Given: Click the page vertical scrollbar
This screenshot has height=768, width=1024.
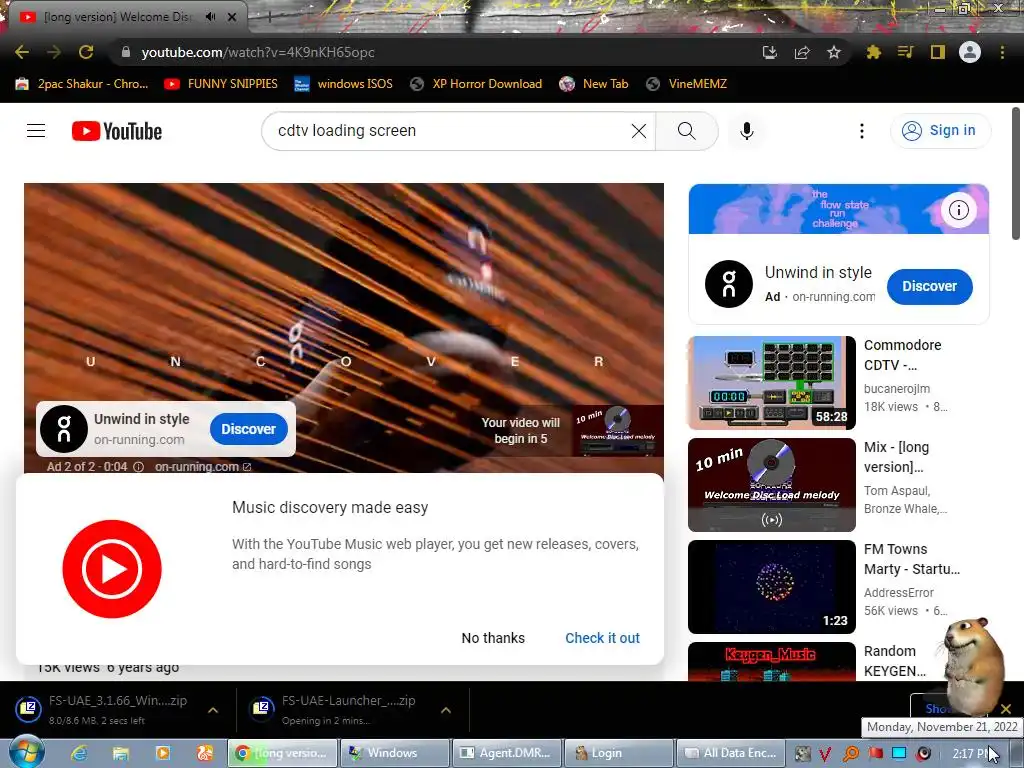Looking at the screenshot, I should [1016, 174].
